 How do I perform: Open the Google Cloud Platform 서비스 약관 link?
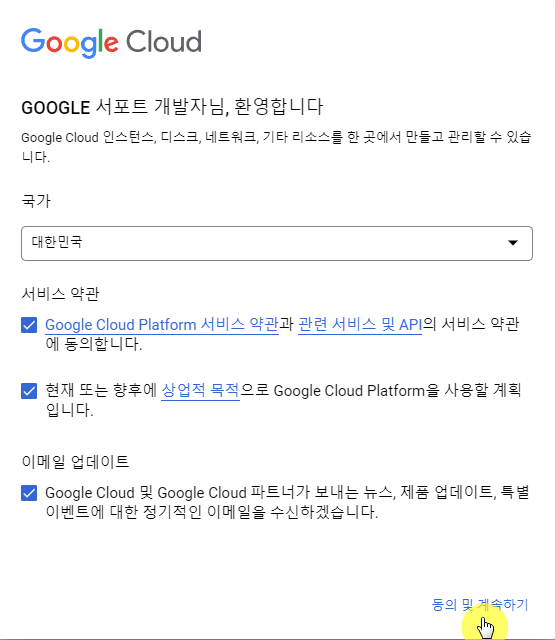point(162,325)
